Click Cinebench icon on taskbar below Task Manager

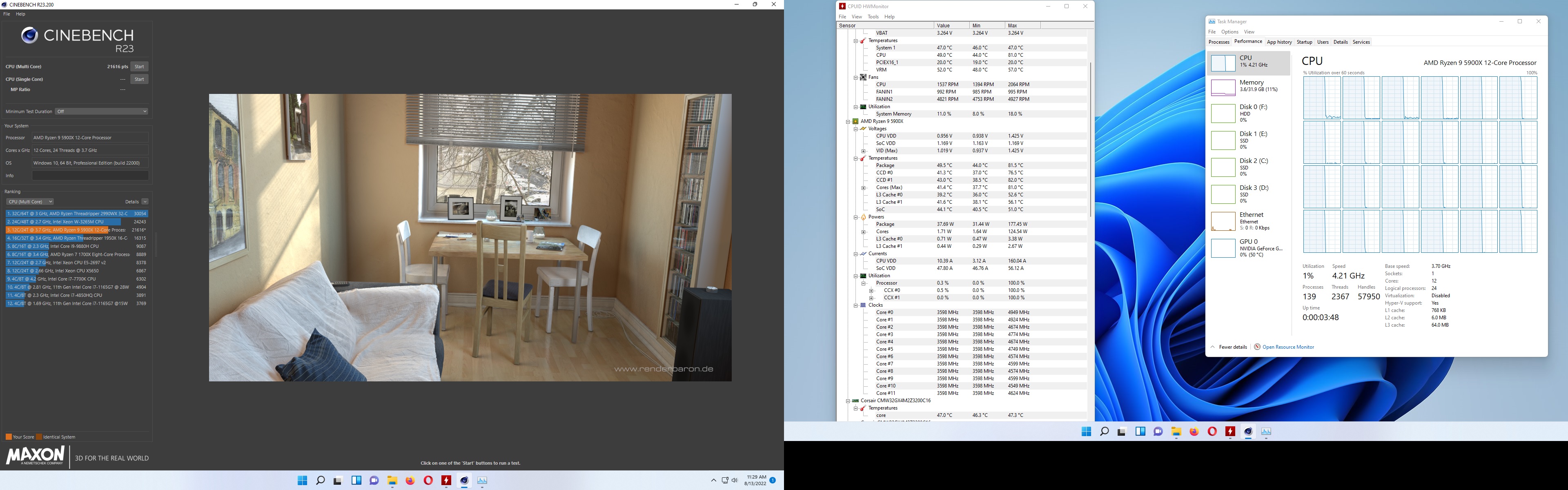pos(1248,432)
